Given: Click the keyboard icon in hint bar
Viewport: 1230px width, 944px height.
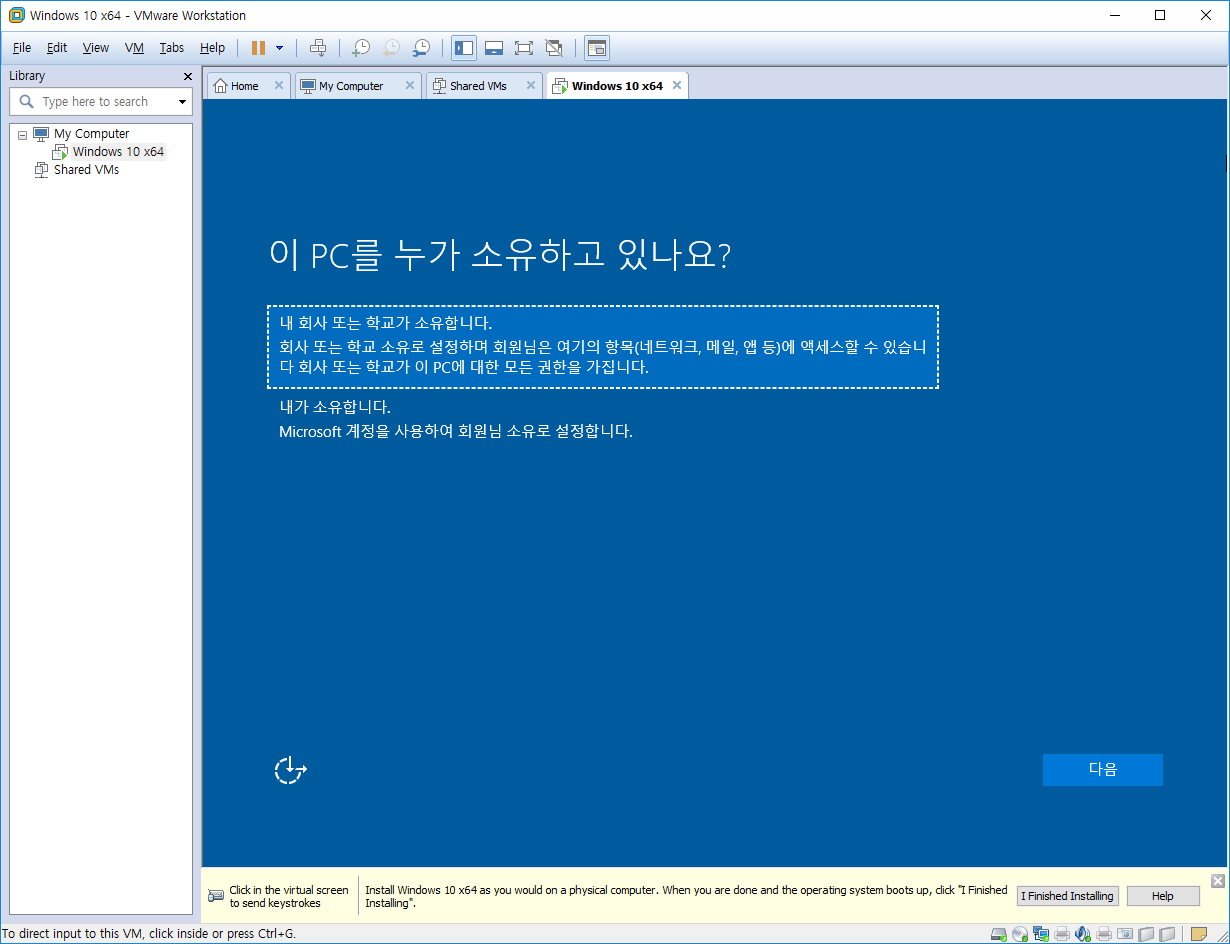Looking at the screenshot, I should click(x=216, y=896).
